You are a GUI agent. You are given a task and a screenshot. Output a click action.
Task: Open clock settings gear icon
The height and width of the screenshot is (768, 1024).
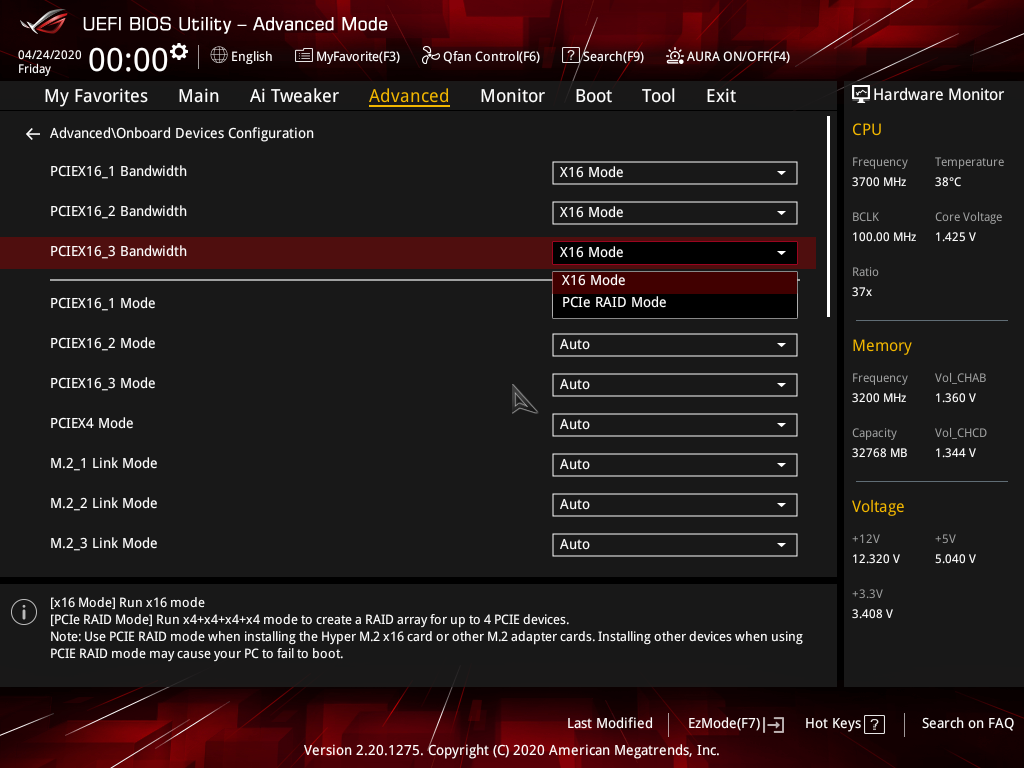178,51
